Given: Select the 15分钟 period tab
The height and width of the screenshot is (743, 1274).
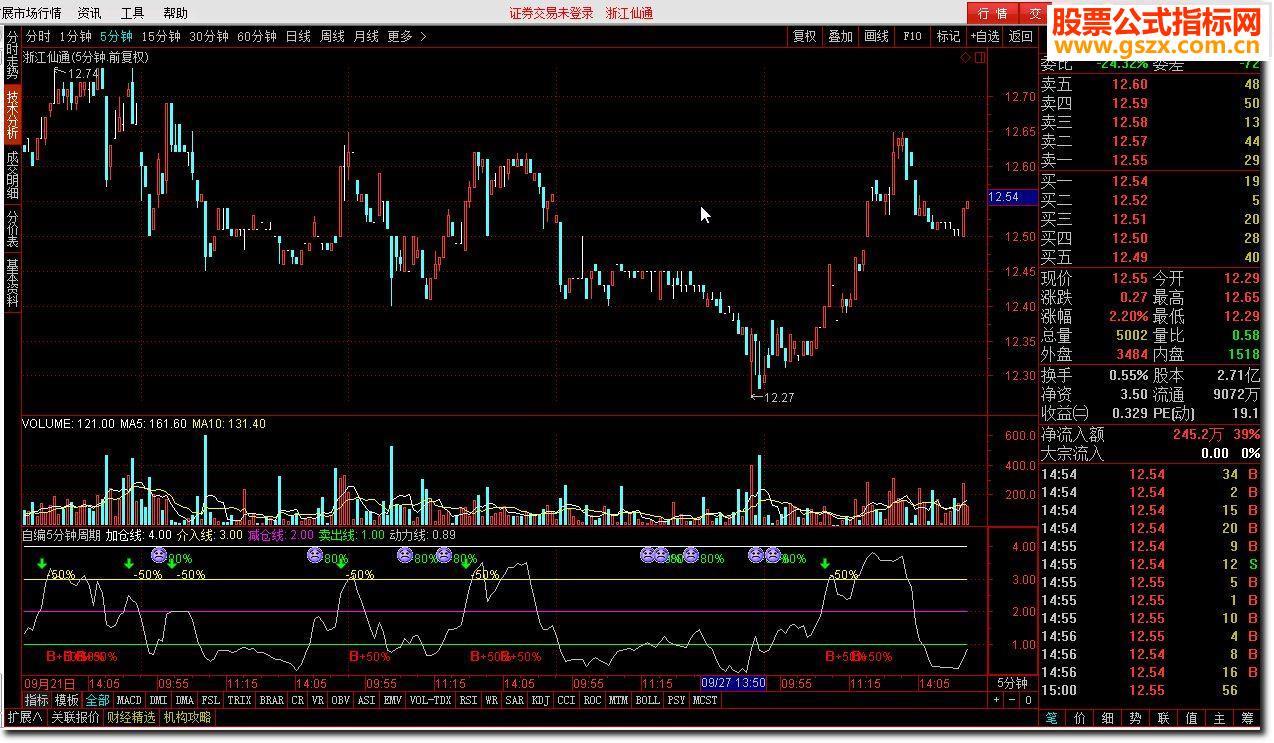Looking at the screenshot, I should tap(160, 36).
